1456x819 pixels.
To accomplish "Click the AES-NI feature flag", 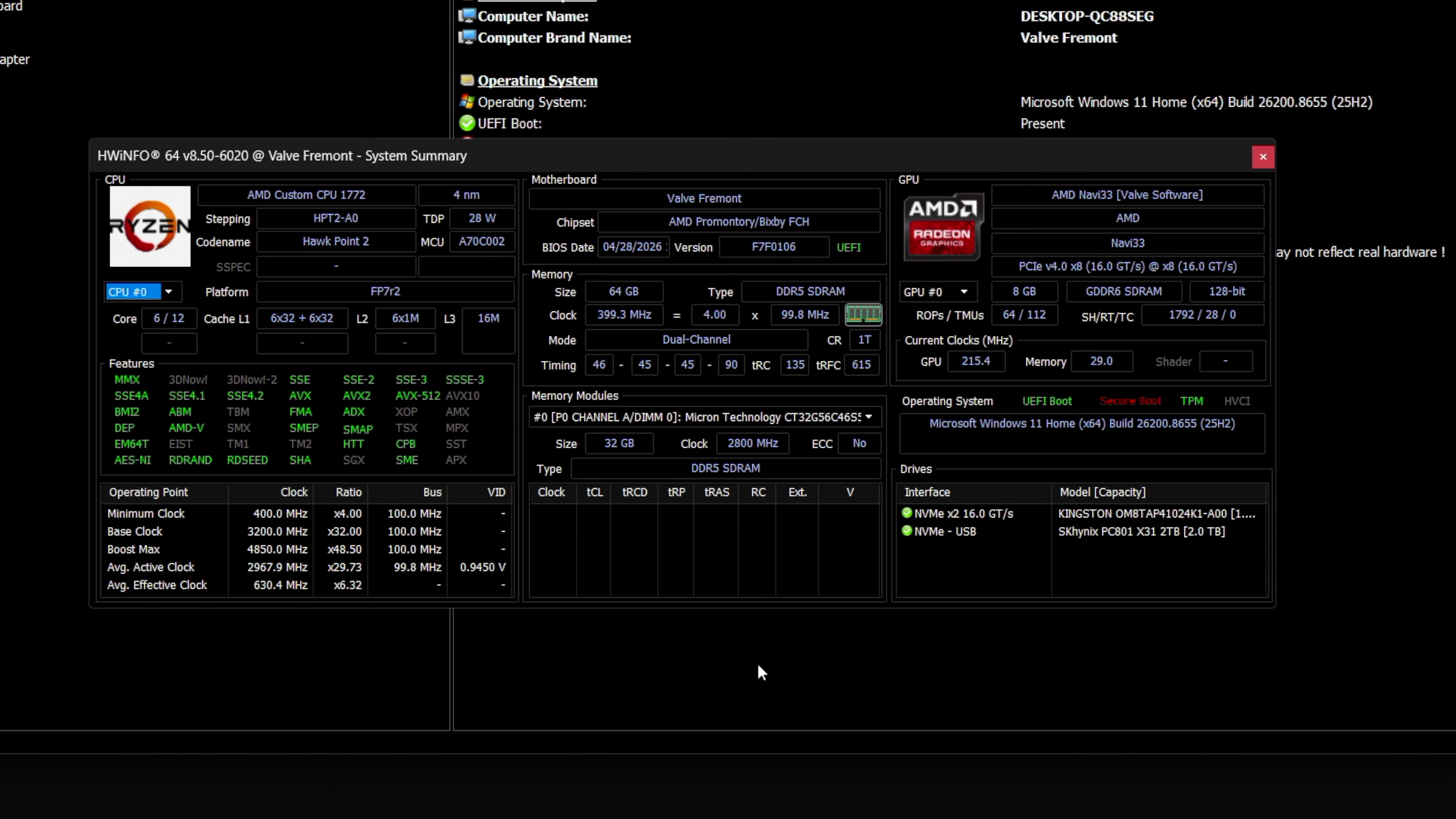I will 132,460.
